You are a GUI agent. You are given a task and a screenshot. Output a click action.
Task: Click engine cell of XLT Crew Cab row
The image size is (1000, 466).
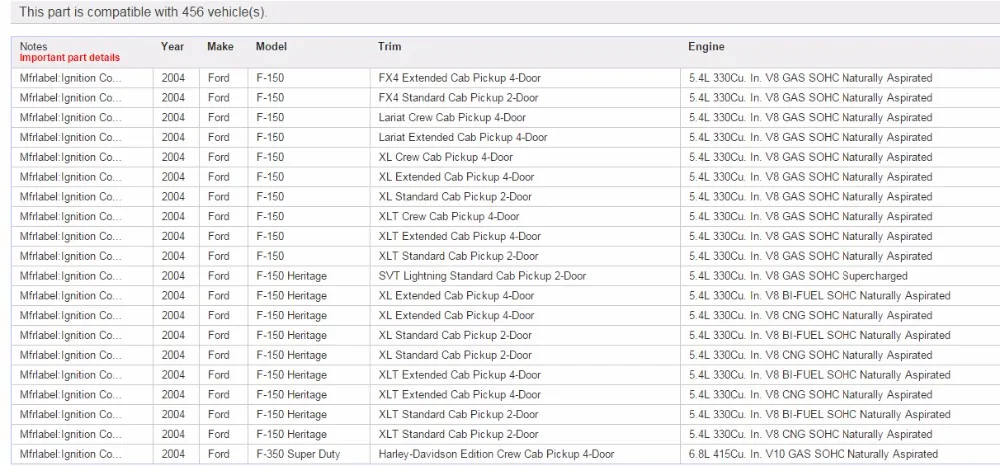[x=811, y=216]
